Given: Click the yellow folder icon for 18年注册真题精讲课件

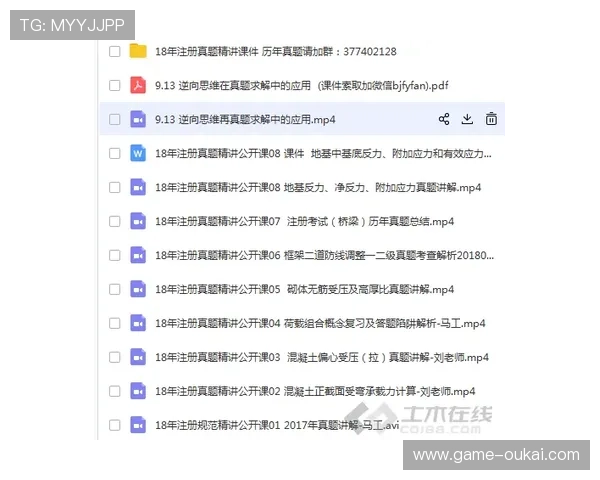Looking at the screenshot, I should [138, 51].
